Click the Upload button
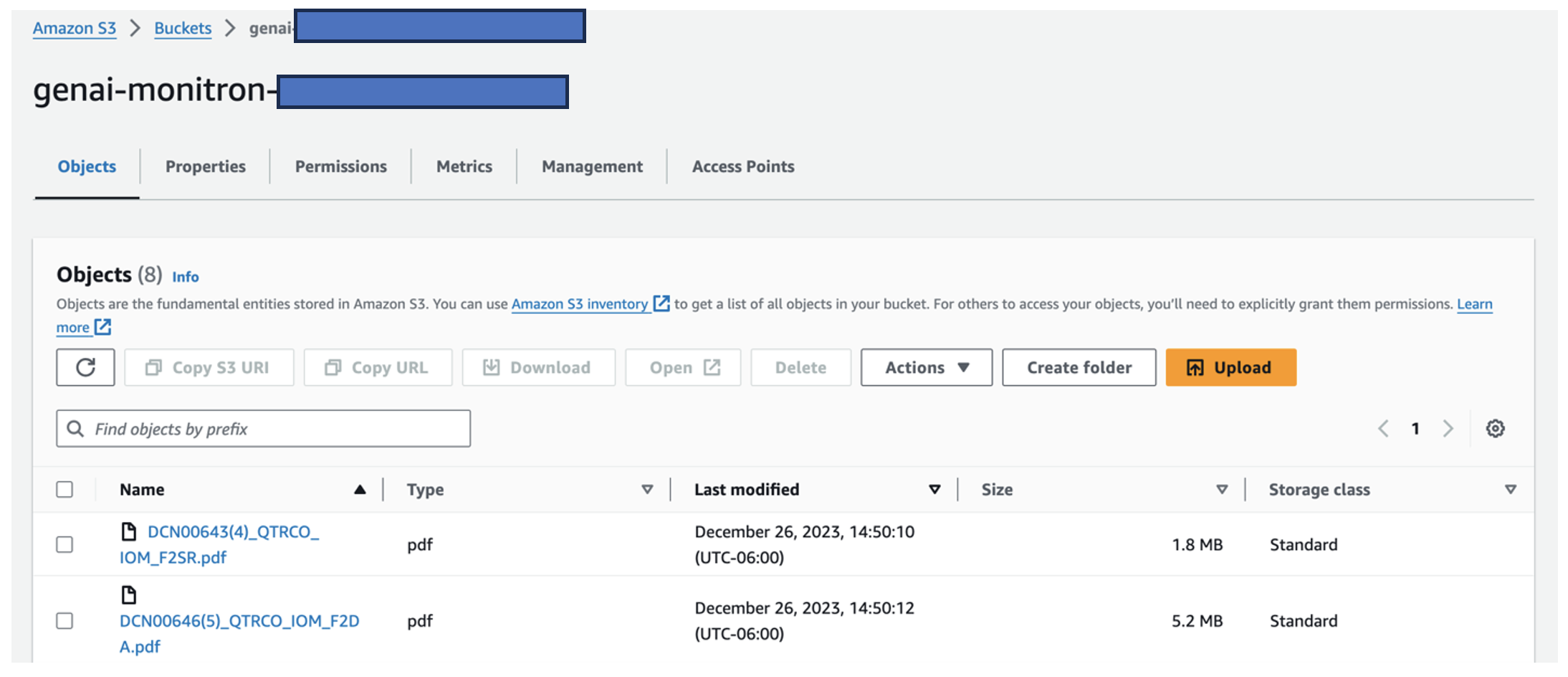The image size is (1568, 677). click(x=1230, y=367)
